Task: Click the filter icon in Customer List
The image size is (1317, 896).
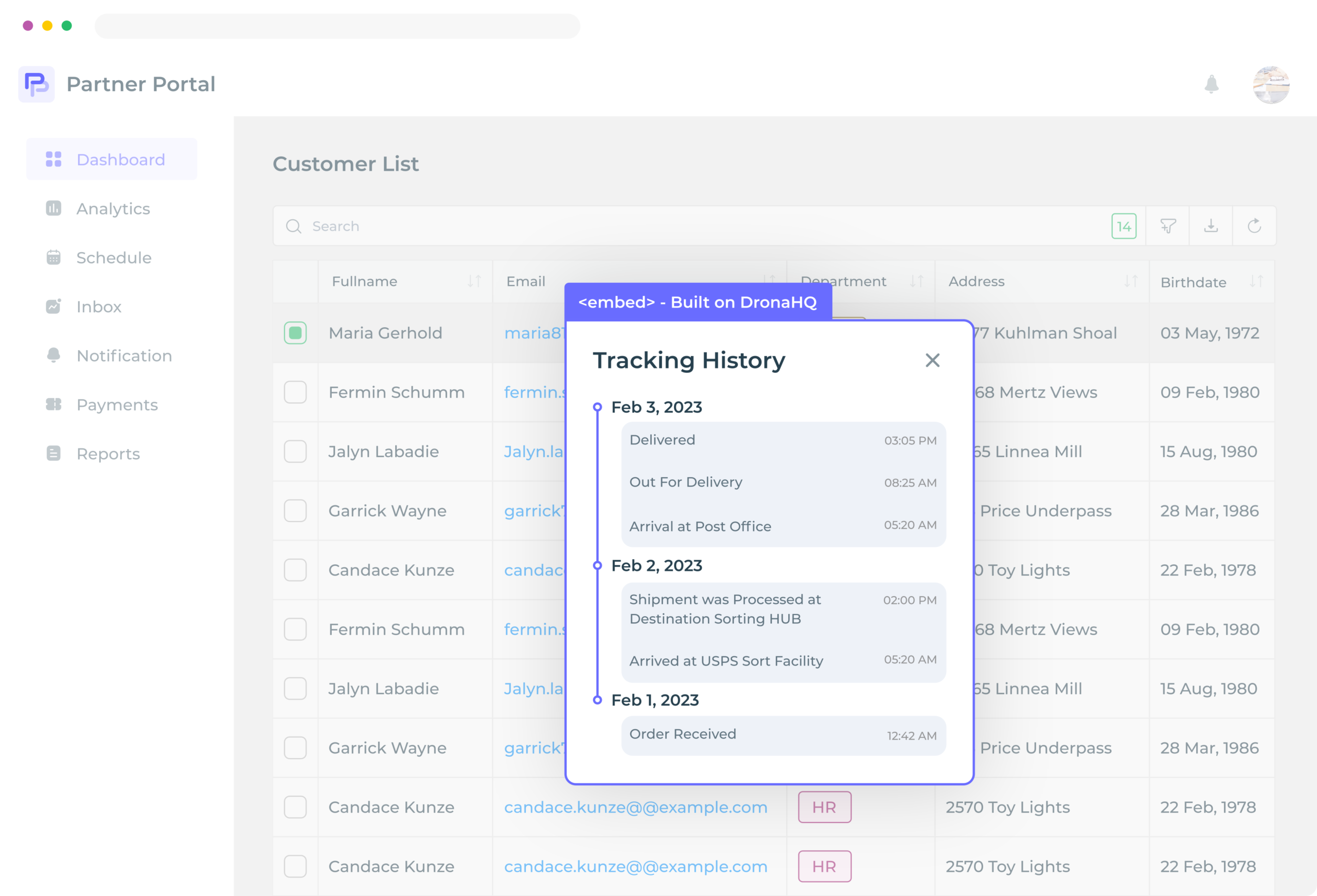Action: (1167, 225)
